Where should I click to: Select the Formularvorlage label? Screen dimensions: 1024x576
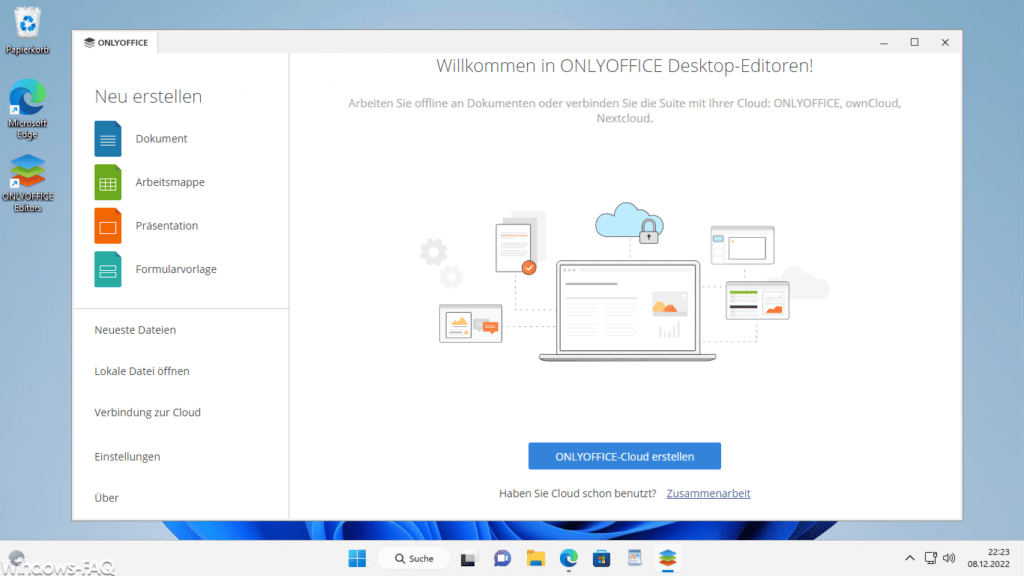(176, 269)
